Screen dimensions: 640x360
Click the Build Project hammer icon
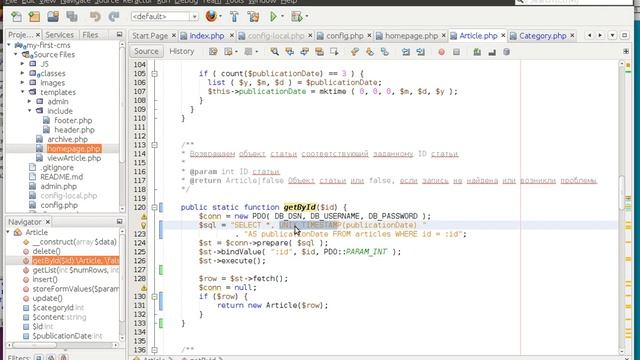[x=234, y=17]
